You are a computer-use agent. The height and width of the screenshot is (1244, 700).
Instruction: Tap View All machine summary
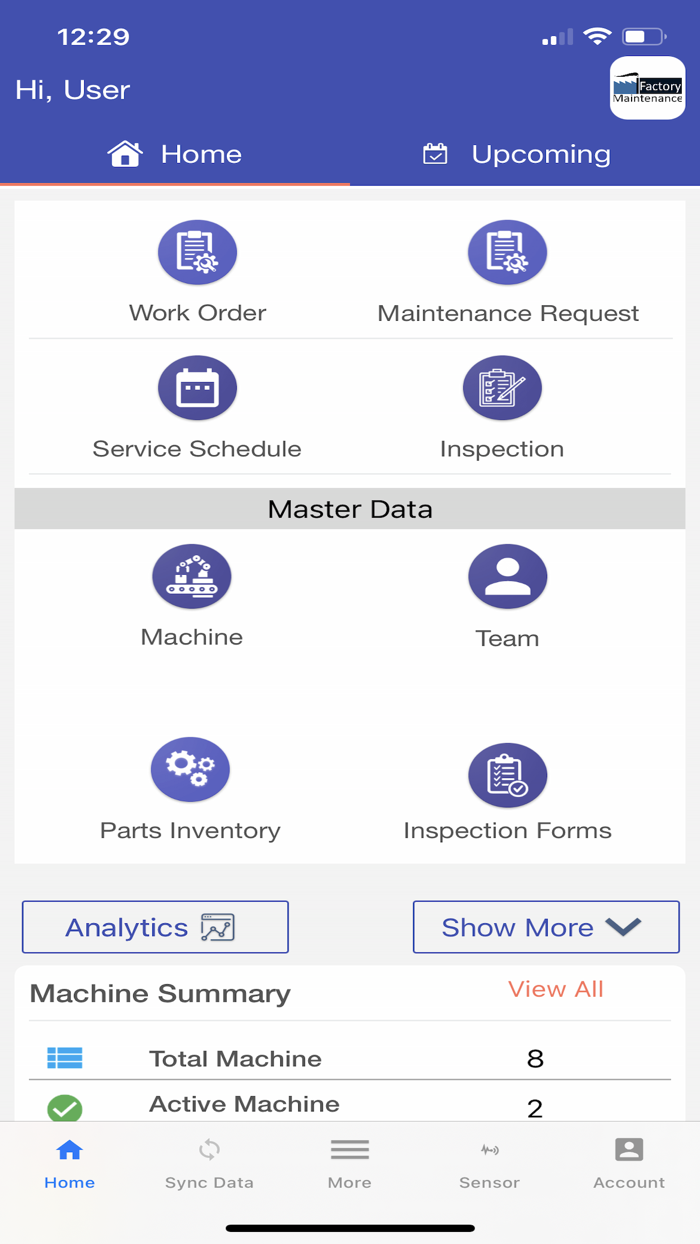click(556, 989)
